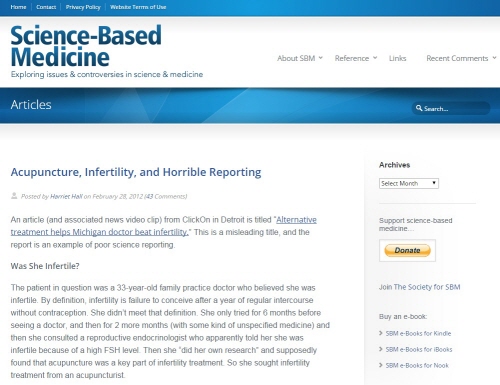The width and height of the screenshot is (500, 385).
Task: Click the Donate button
Action: click(407, 250)
